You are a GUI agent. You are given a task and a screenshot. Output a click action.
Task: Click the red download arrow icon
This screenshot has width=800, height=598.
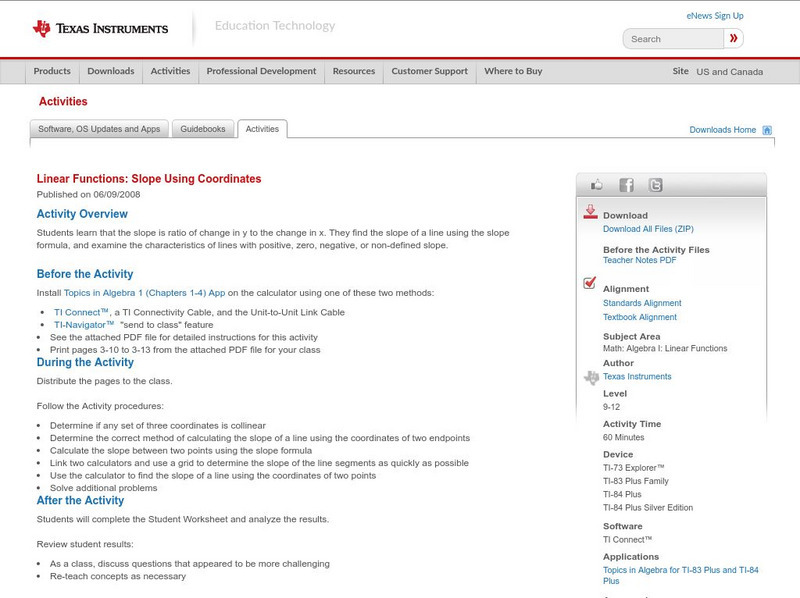590,212
